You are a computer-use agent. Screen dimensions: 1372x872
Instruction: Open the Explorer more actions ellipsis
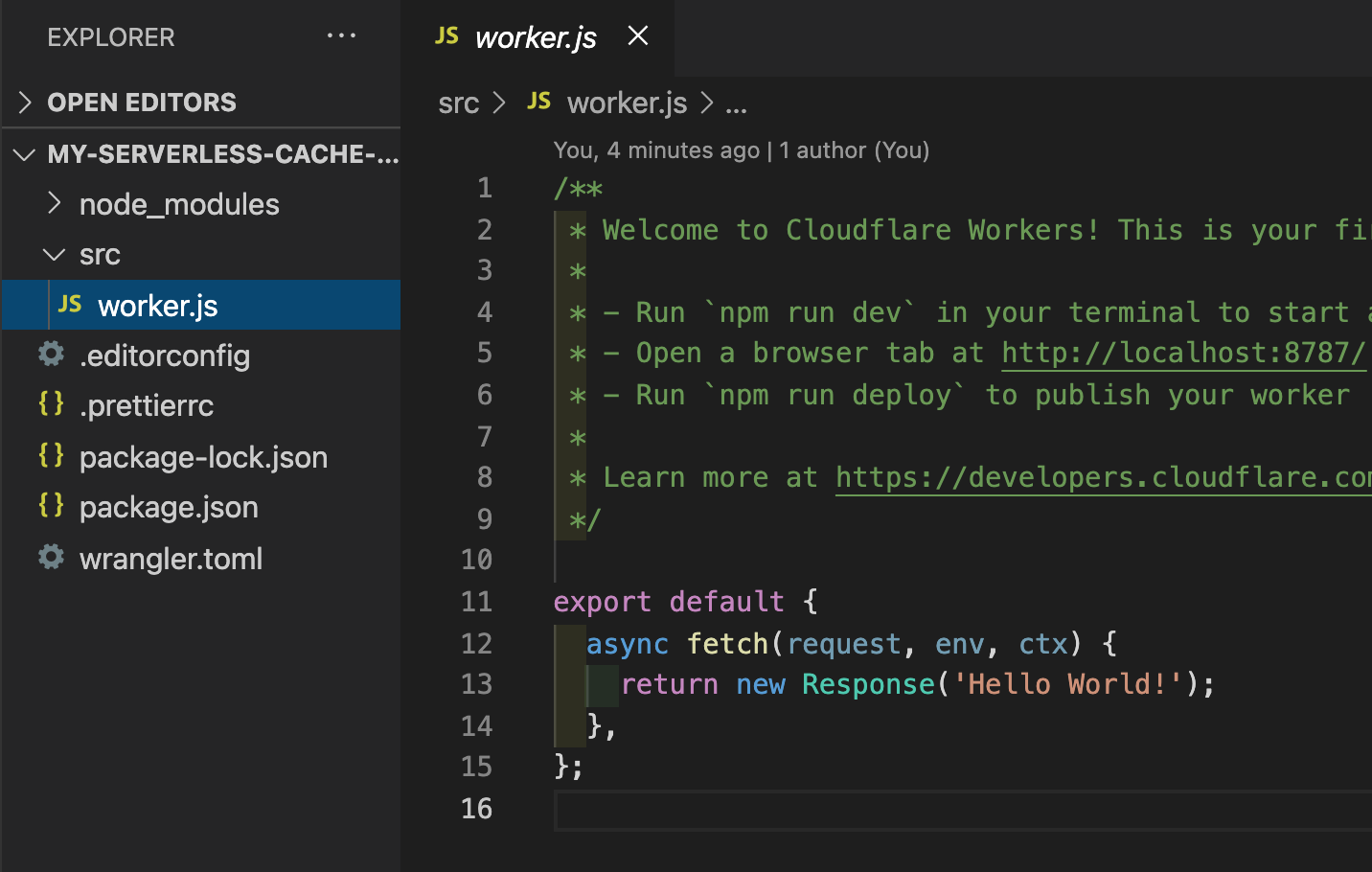pos(341,36)
